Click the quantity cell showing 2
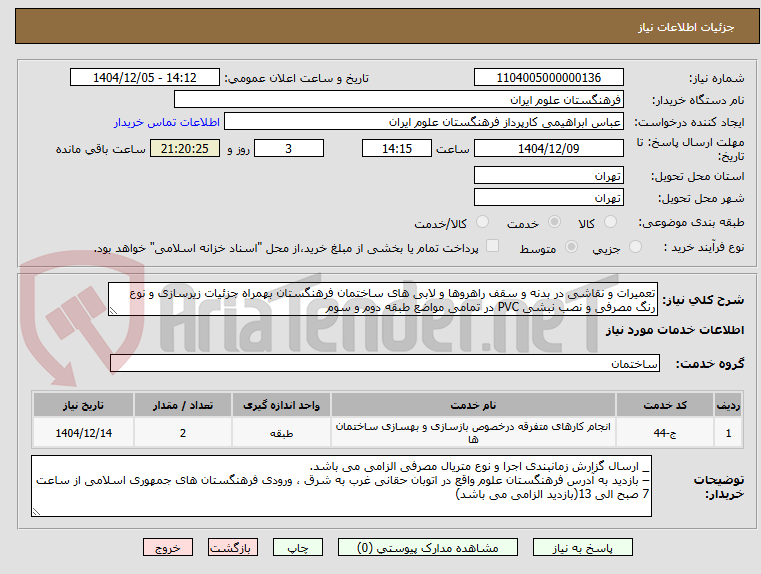 click(183, 432)
